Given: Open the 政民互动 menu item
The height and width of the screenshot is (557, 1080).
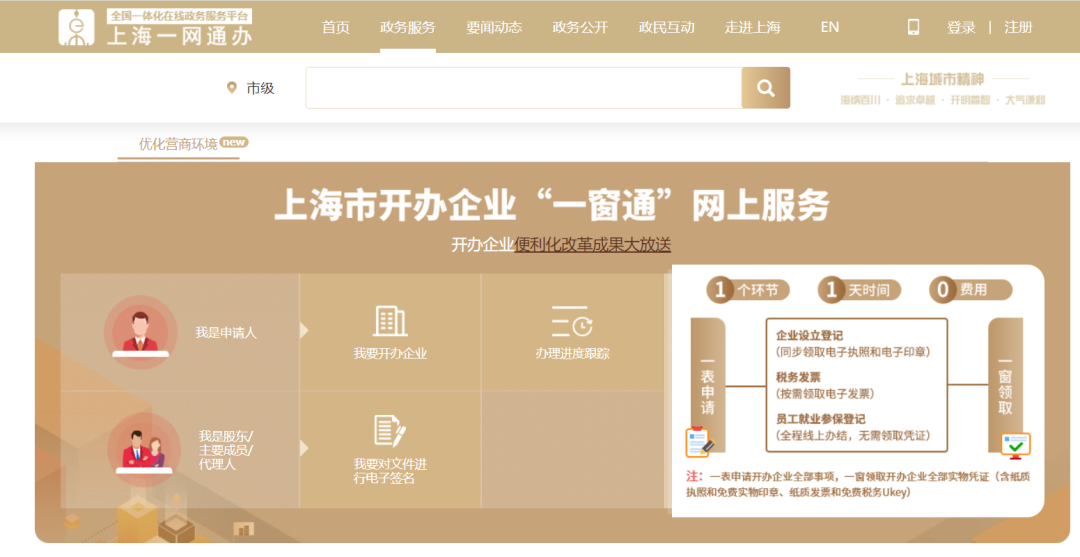Looking at the screenshot, I should coord(666,28).
